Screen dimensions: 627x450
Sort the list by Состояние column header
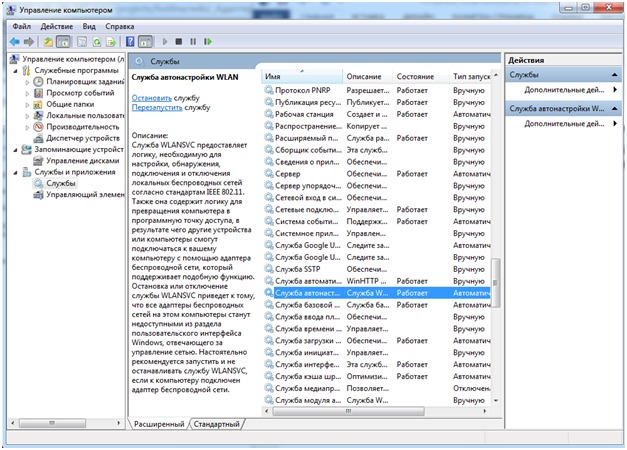click(x=415, y=76)
